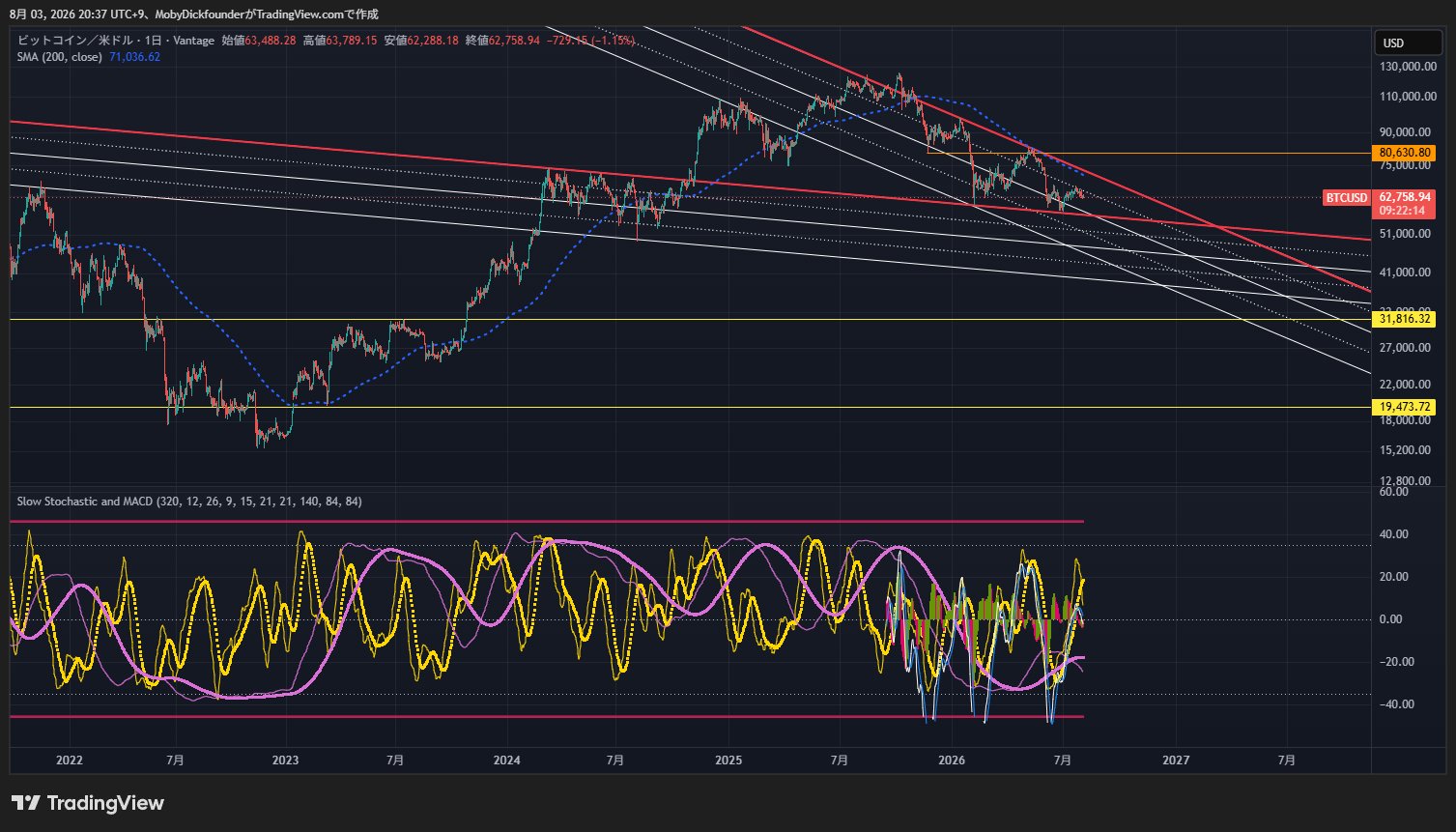Click the 2022 label on the time axis
1456x832 pixels.
click(70, 760)
